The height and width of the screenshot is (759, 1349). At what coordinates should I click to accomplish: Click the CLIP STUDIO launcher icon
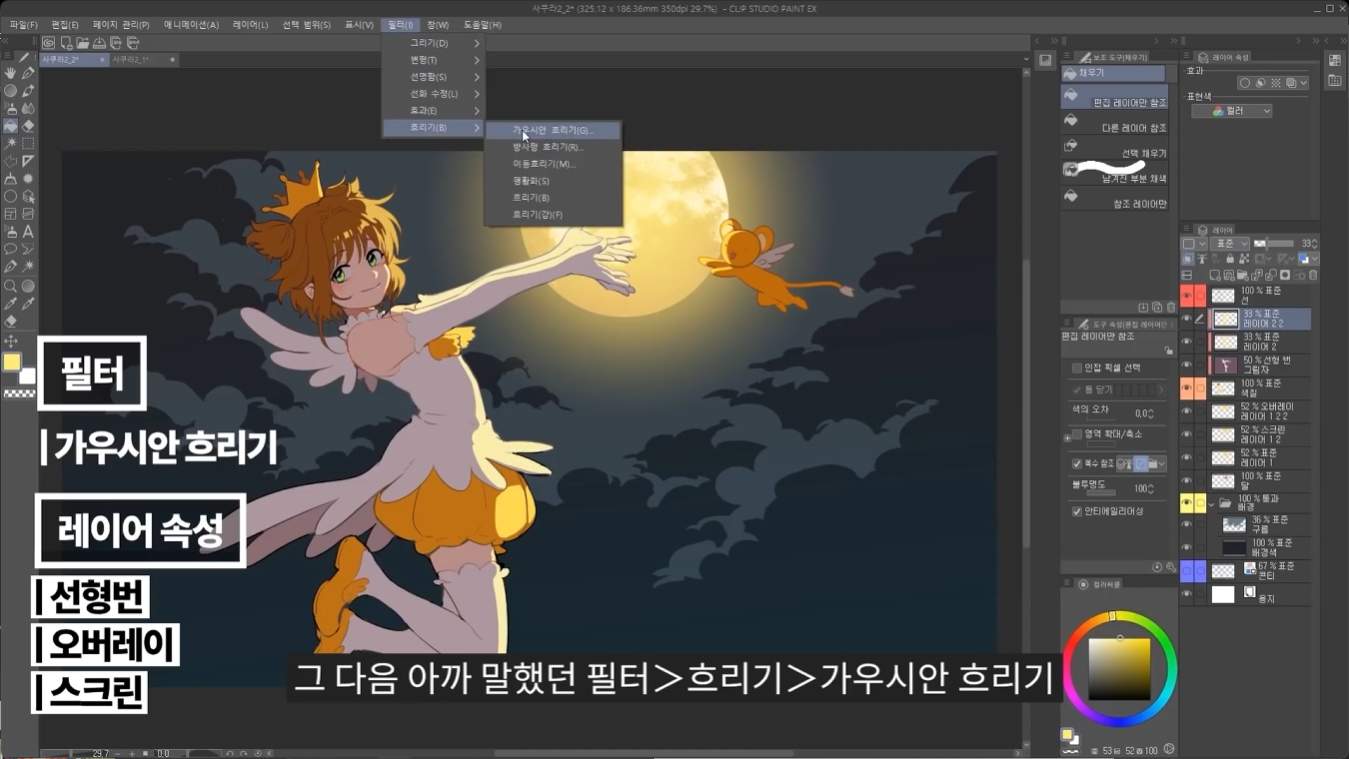pos(48,43)
